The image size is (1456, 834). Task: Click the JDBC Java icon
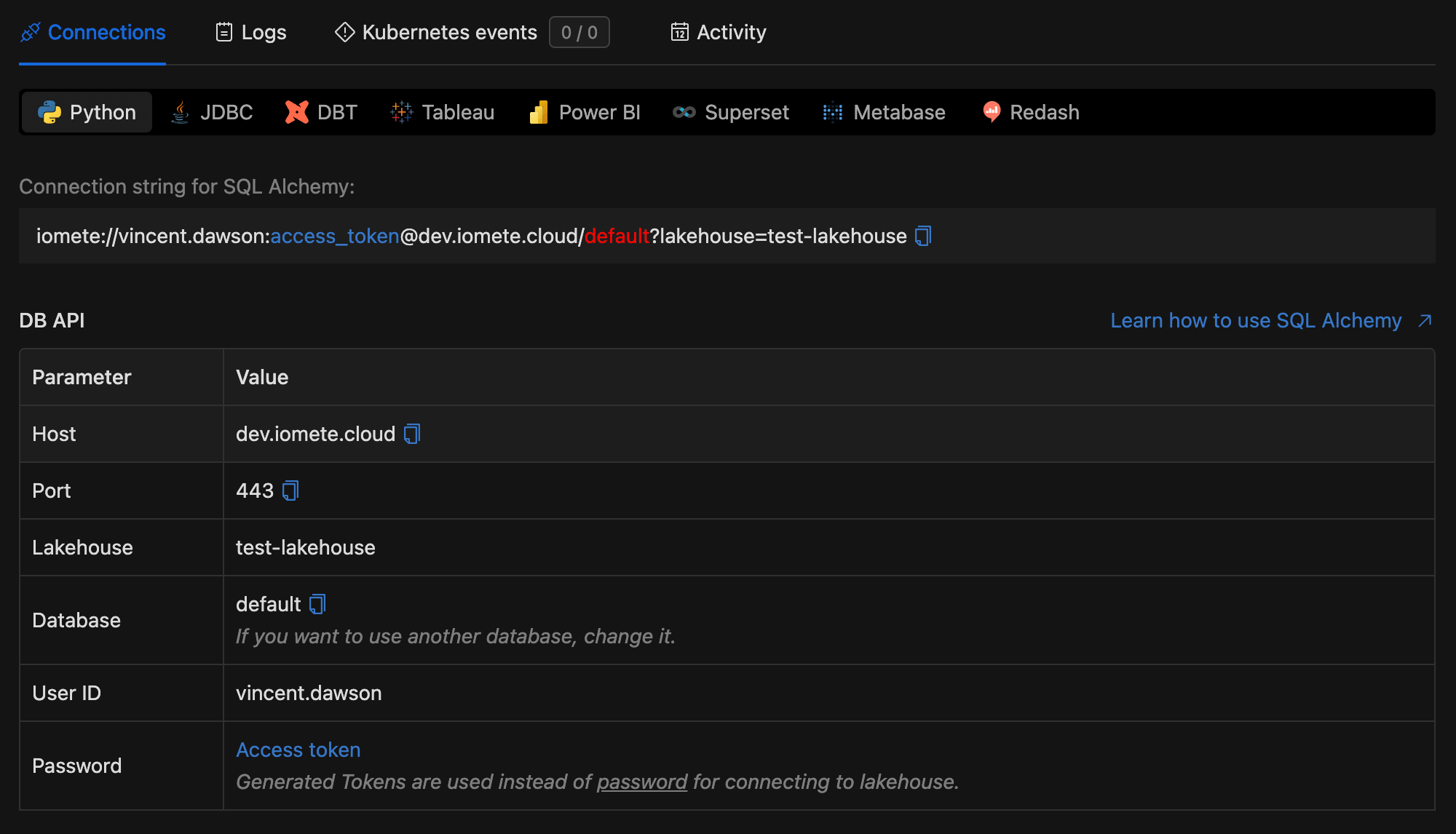click(180, 112)
